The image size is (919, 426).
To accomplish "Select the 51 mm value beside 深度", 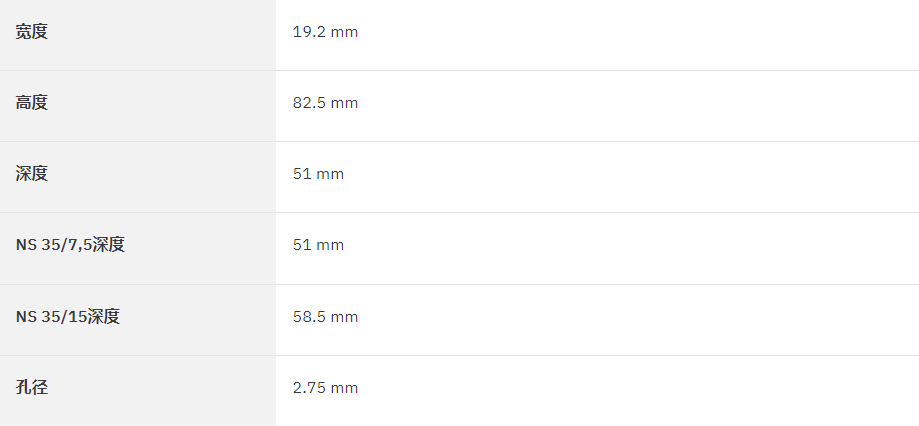I will point(318,173).
